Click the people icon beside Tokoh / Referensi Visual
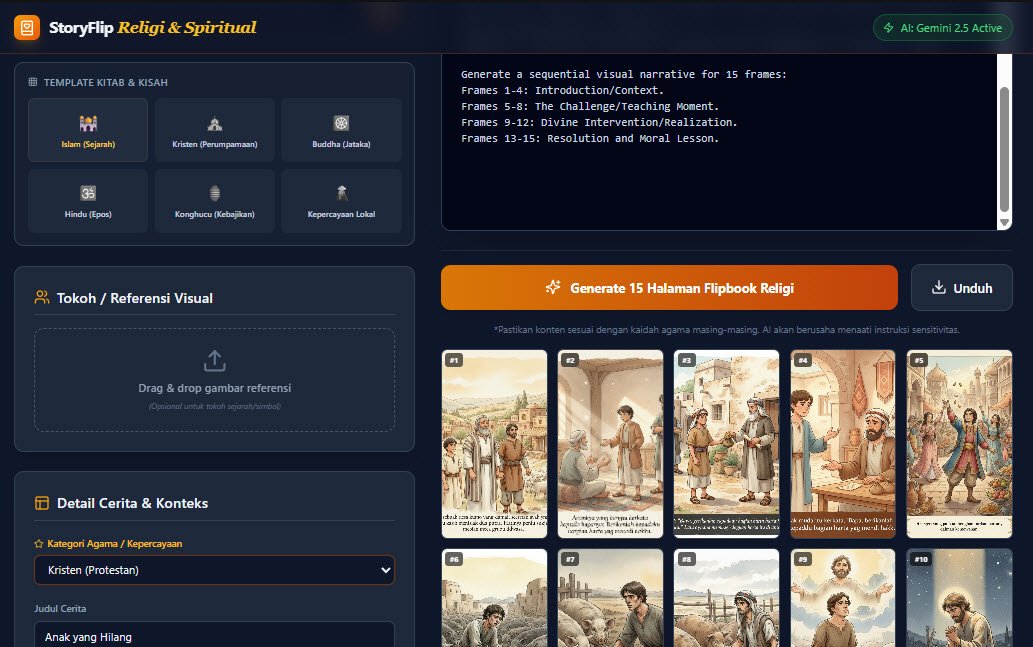This screenshot has width=1033, height=647. click(x=42, y=297)
